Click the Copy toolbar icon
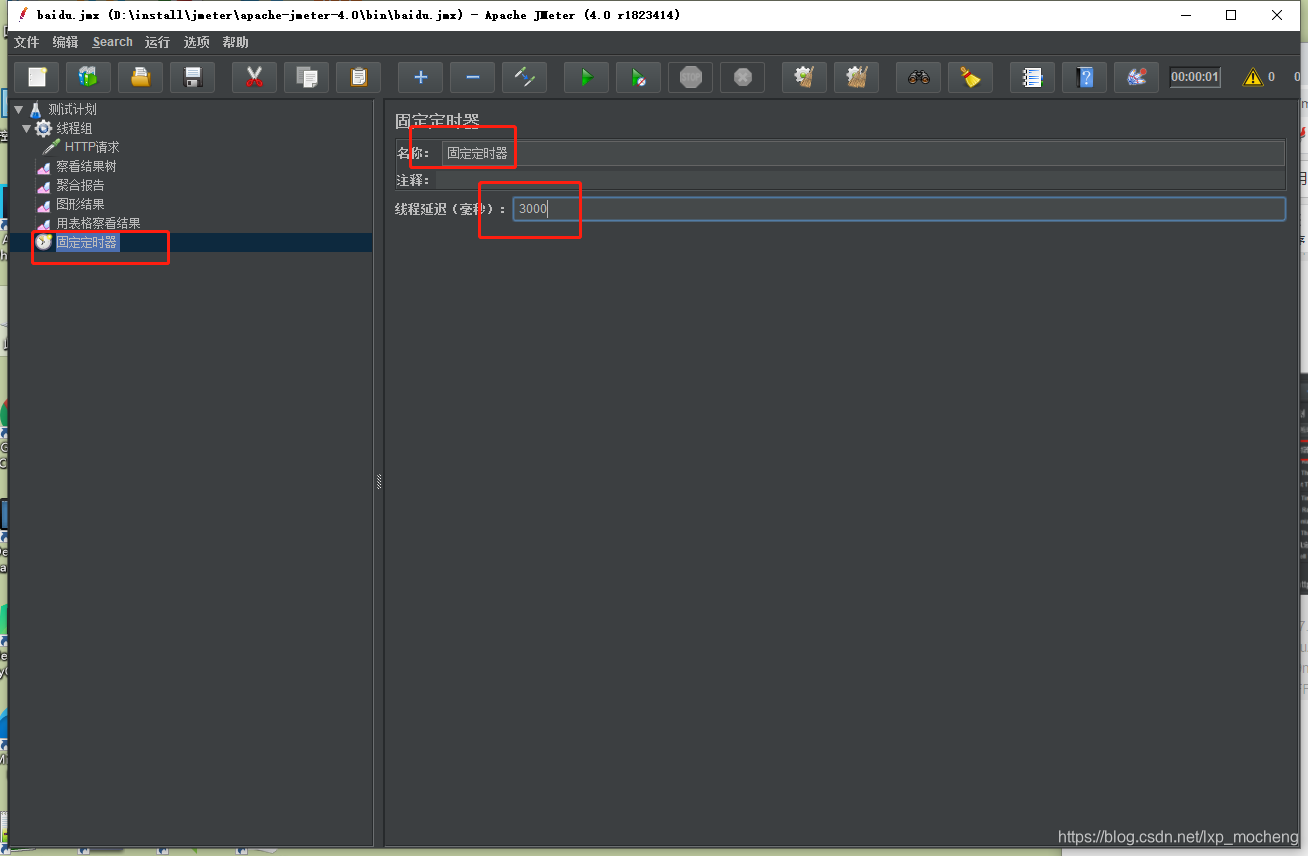 (306, 77)
